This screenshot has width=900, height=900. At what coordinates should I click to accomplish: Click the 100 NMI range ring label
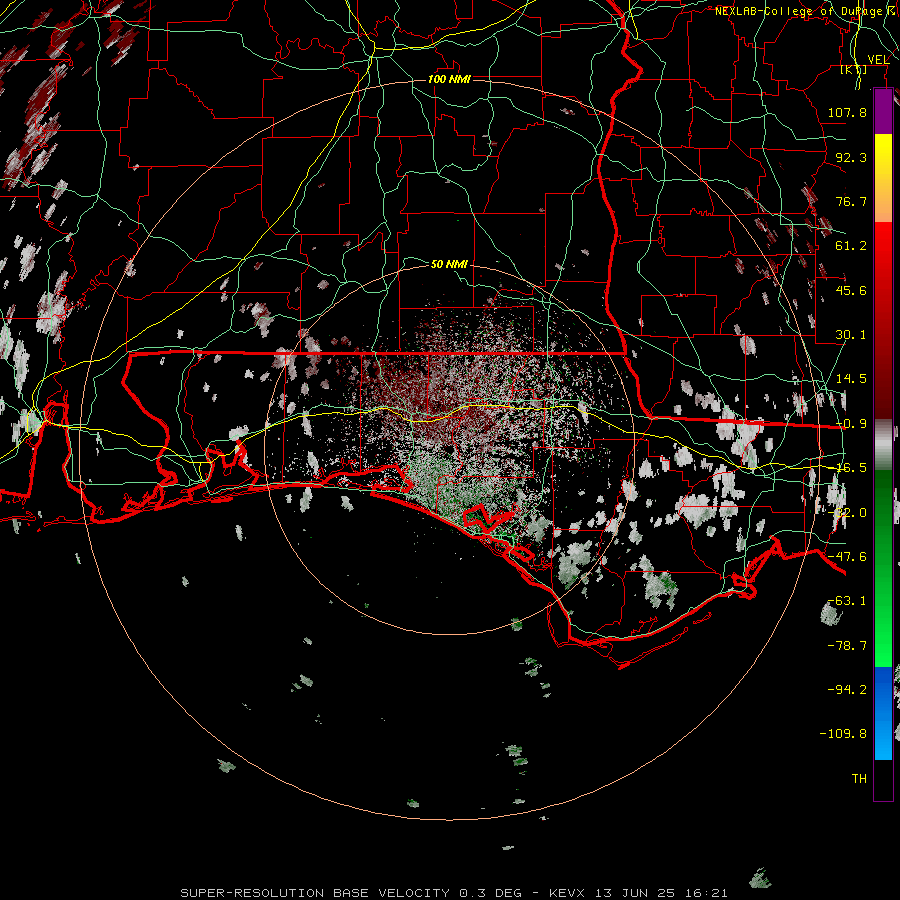pos(449,79)
